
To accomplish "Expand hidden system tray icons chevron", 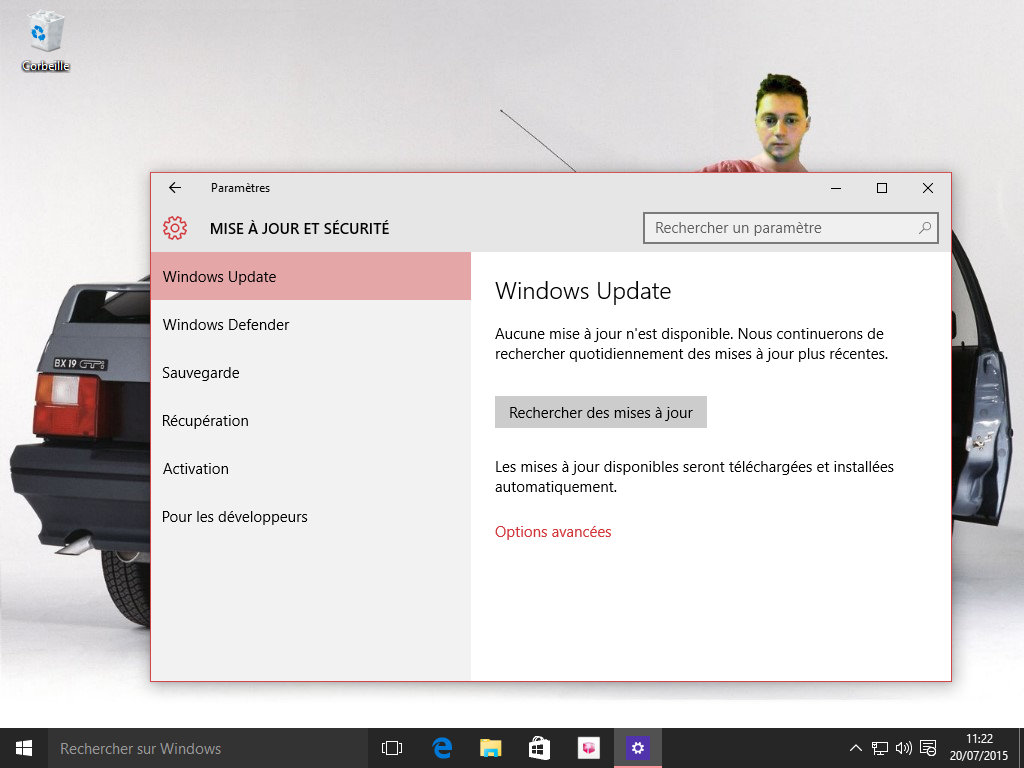I will coord(856,748).
